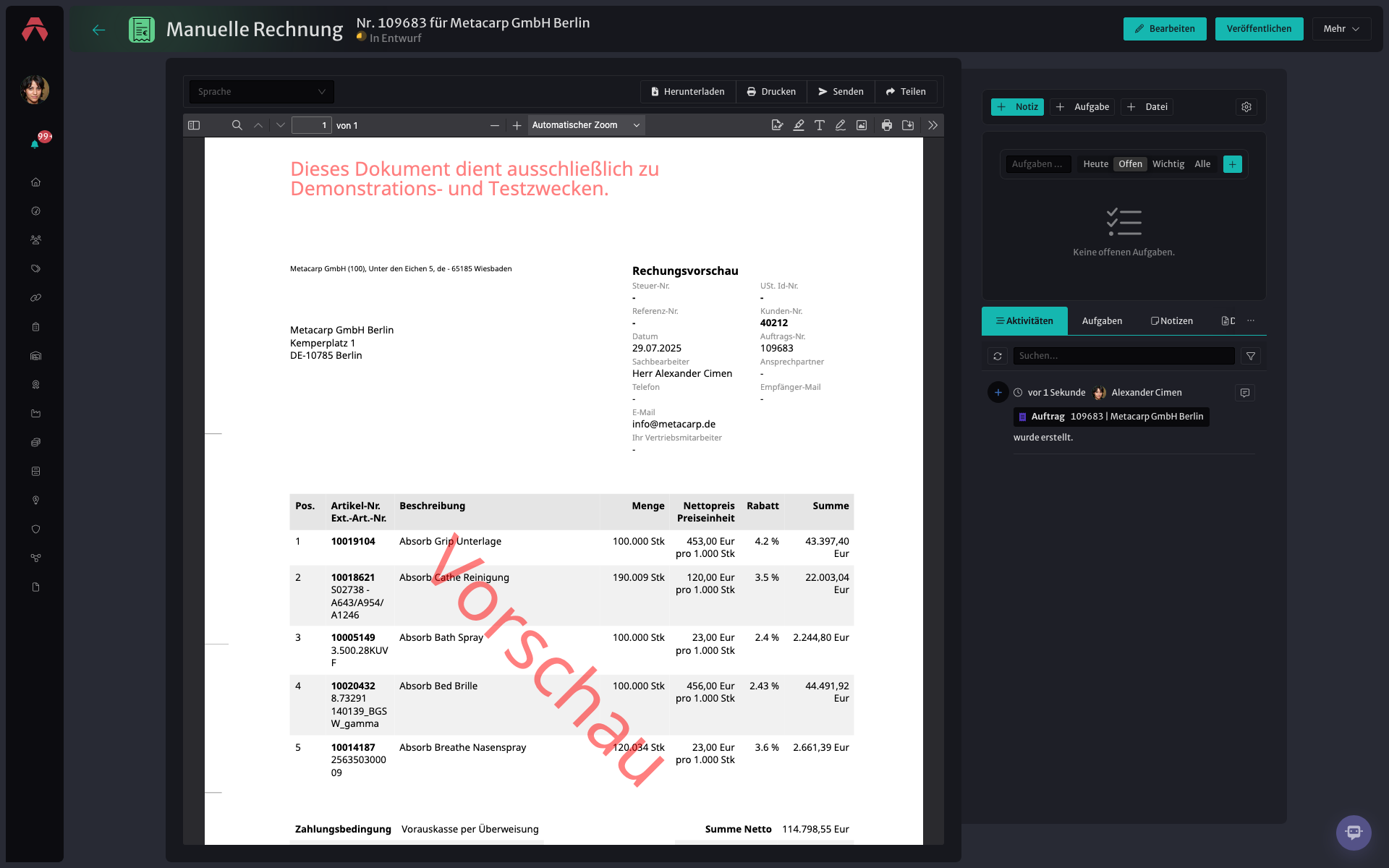Screen dimensions: 1389x868
Task: Open the shield icon in the sidebar
Action: pyautogui.click(x=35, y=529)
